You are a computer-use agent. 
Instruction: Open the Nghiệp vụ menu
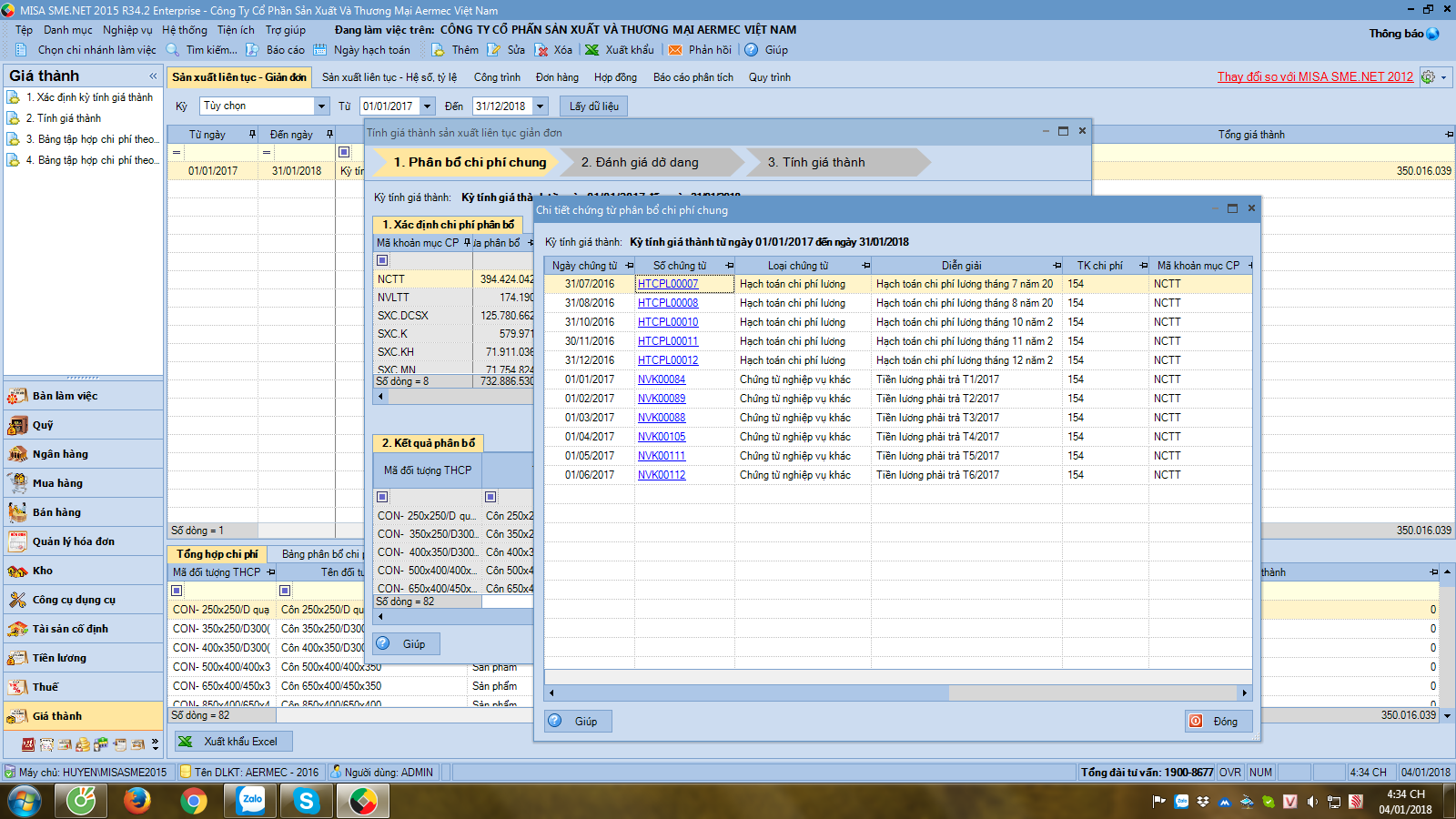(x=127, y=30)
